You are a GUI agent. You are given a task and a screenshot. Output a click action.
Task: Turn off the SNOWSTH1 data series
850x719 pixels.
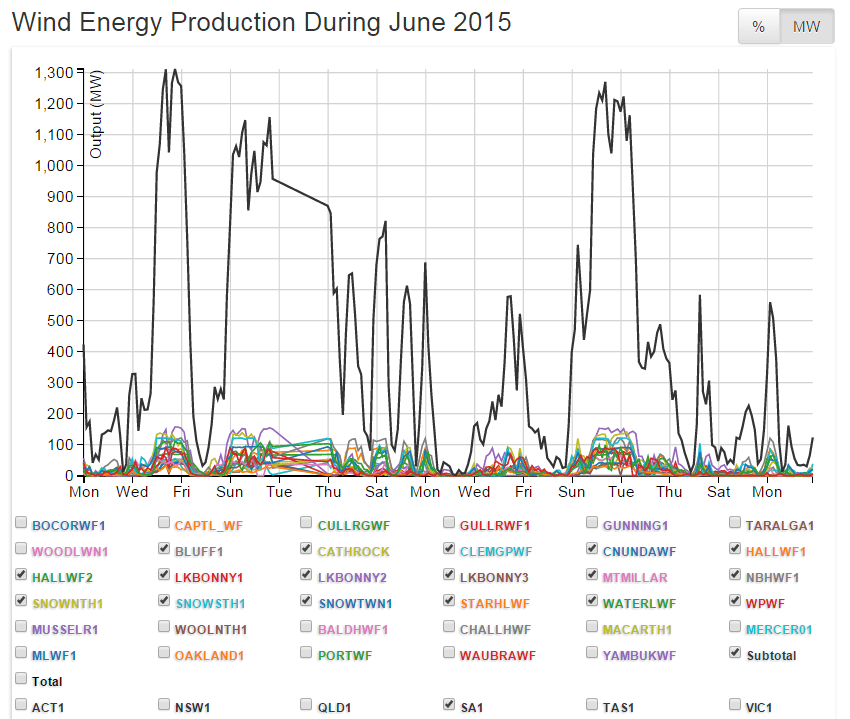[163, 600]
